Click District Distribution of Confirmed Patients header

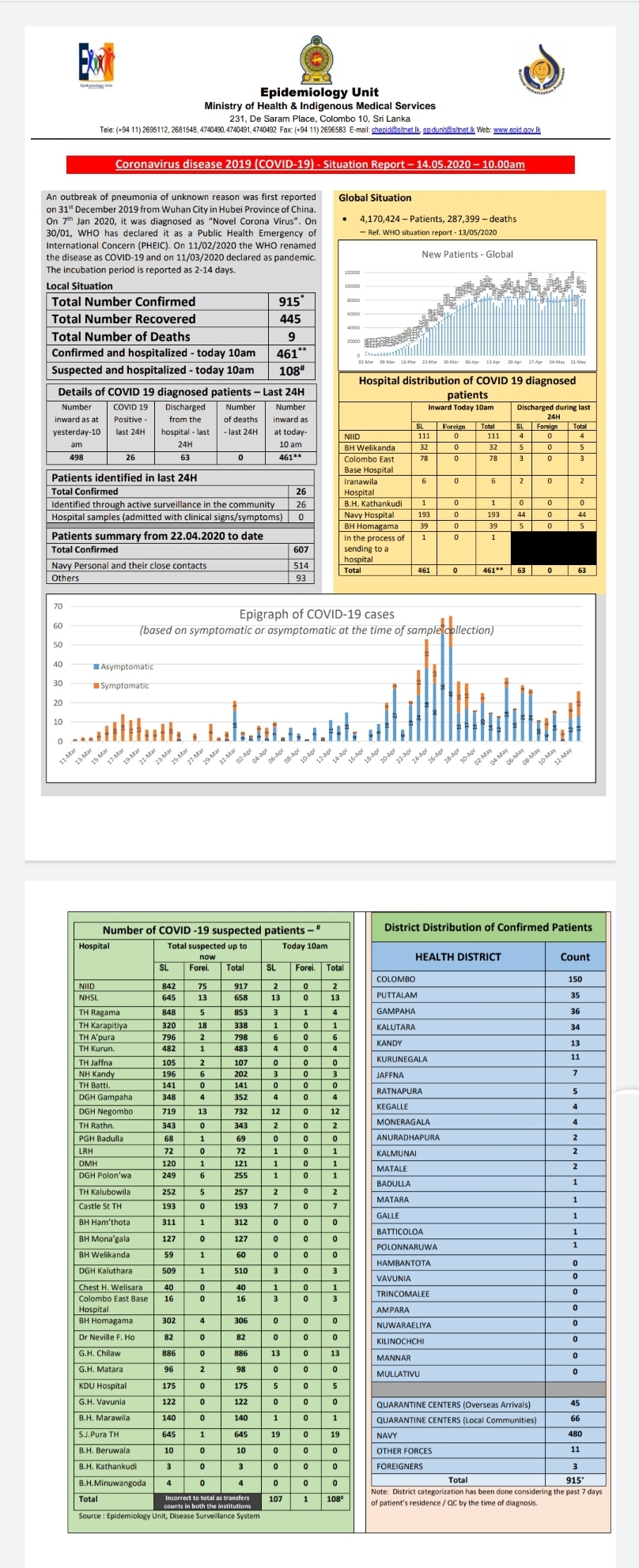point(488,927)
